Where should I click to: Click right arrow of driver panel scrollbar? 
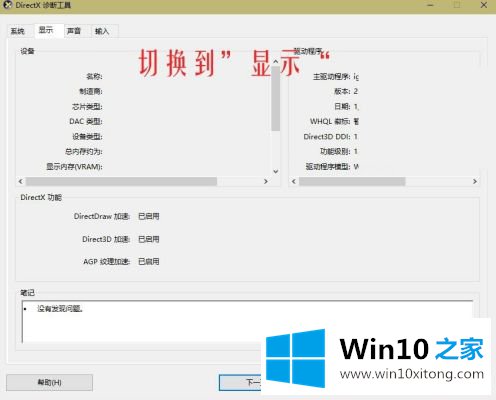coord(475,181)
